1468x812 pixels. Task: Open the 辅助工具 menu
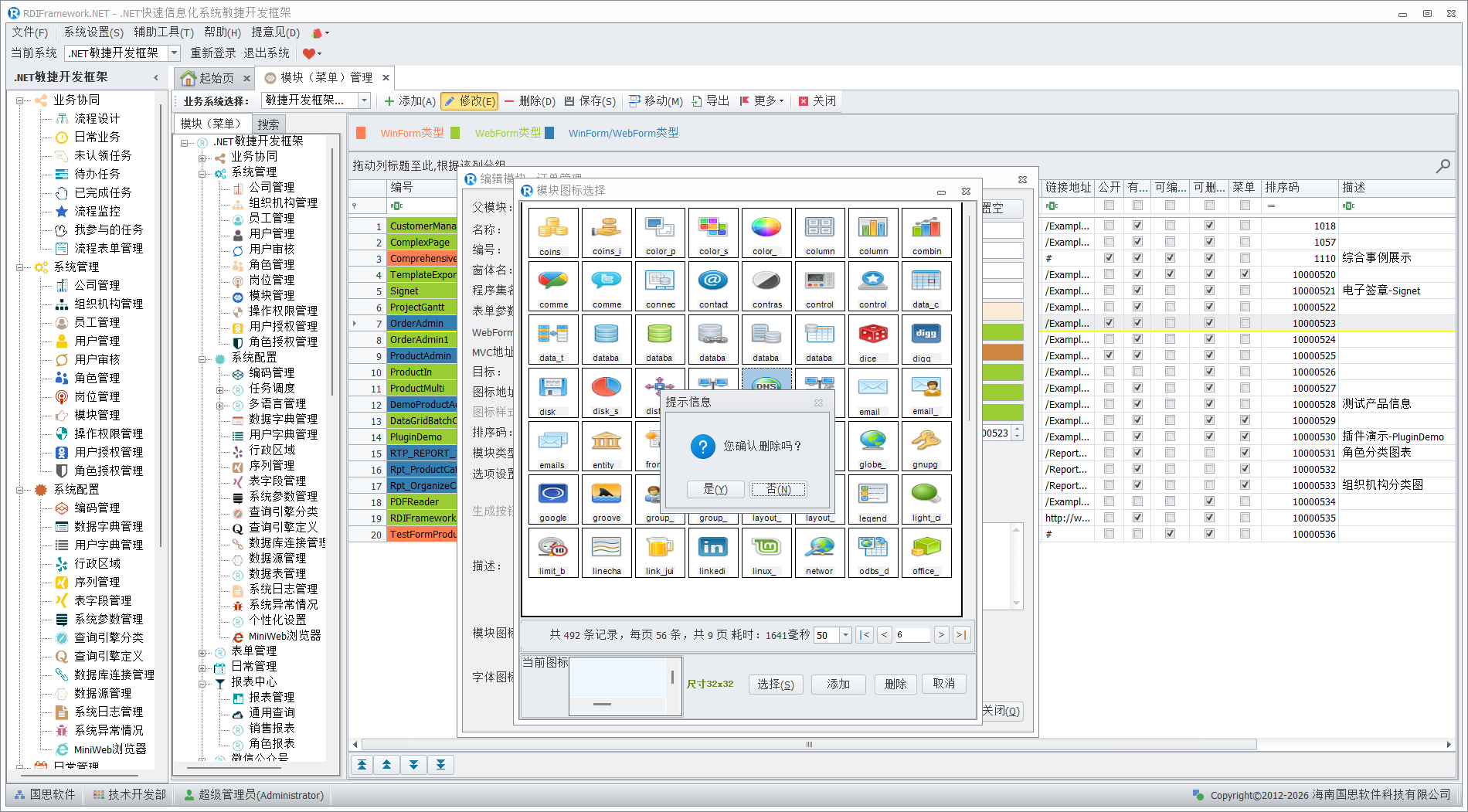[x=163, y=32]
